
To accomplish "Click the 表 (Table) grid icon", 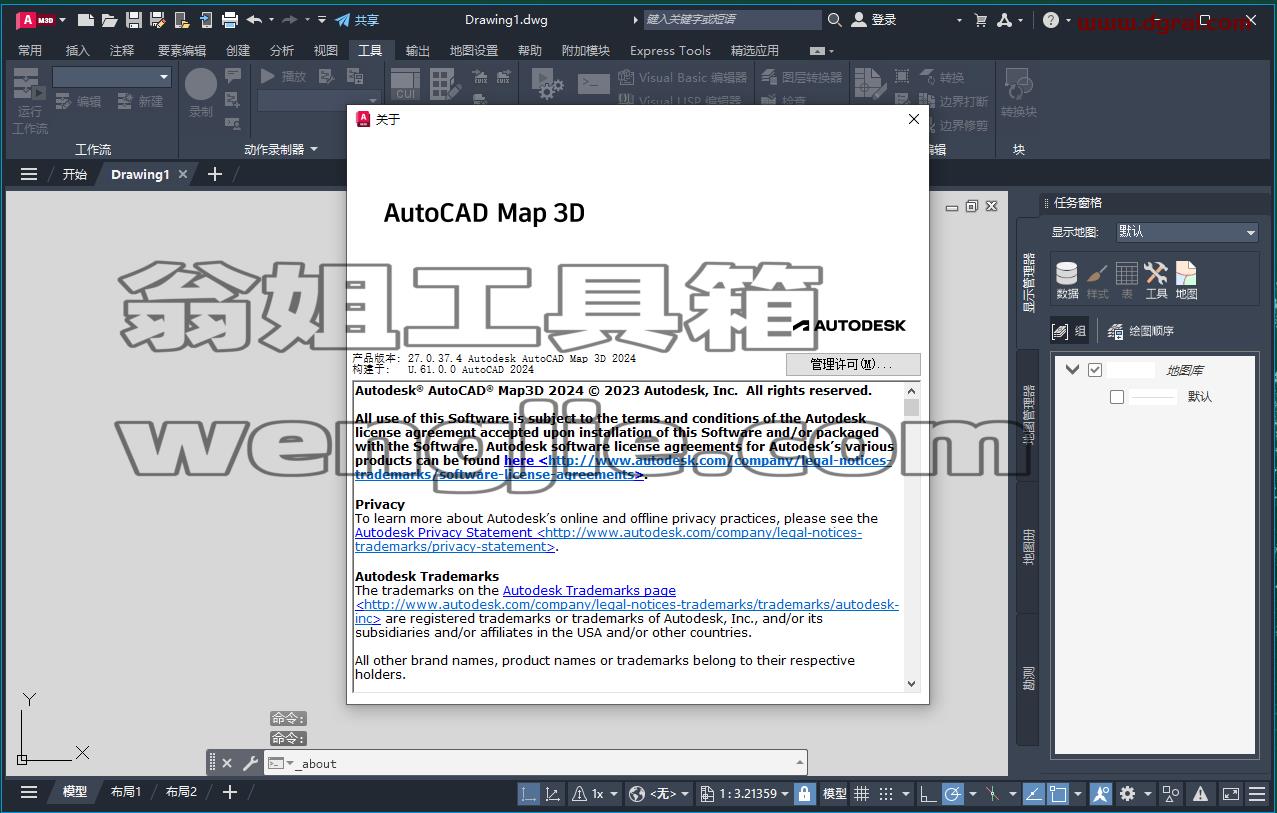I will [1127, 280].
